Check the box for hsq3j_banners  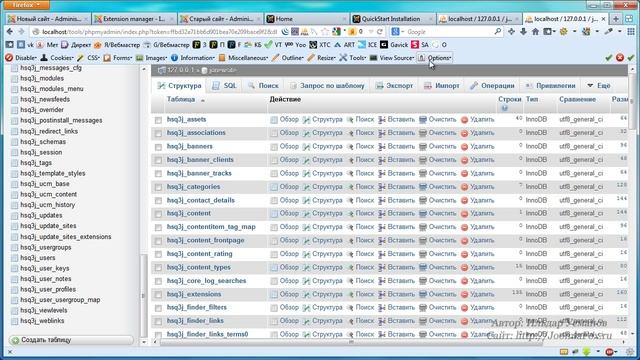[x=158, y=147]
